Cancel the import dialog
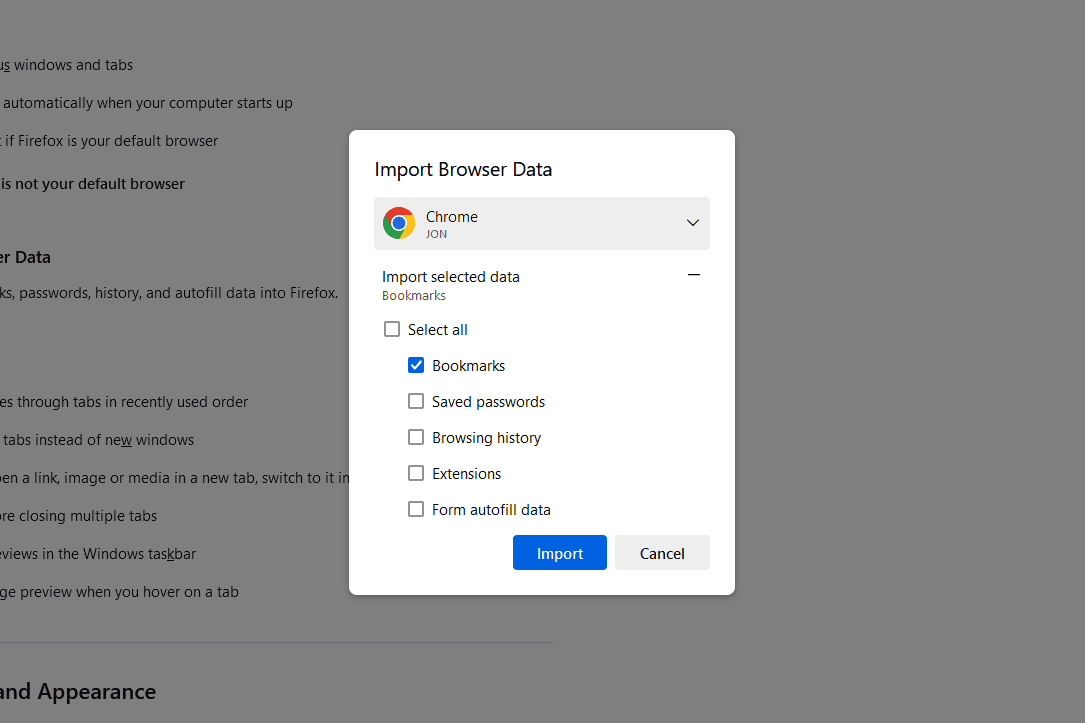Image resolution: width=1085 pixels, height=723 pixels. pyautogui.click(x=662, y=553)
